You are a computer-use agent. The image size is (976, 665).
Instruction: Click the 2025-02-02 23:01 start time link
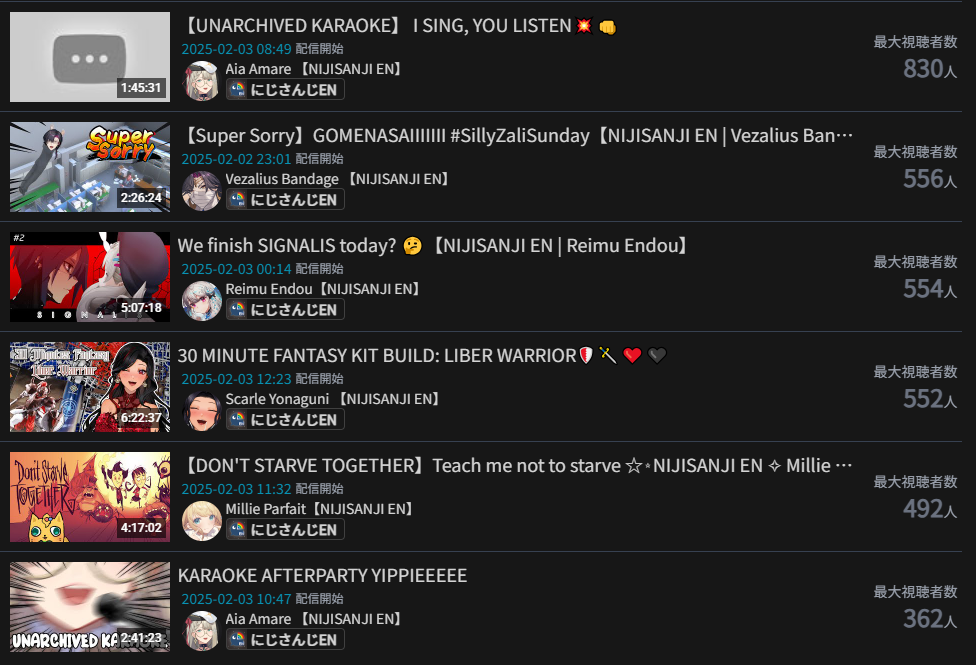[x=237, y=159]
